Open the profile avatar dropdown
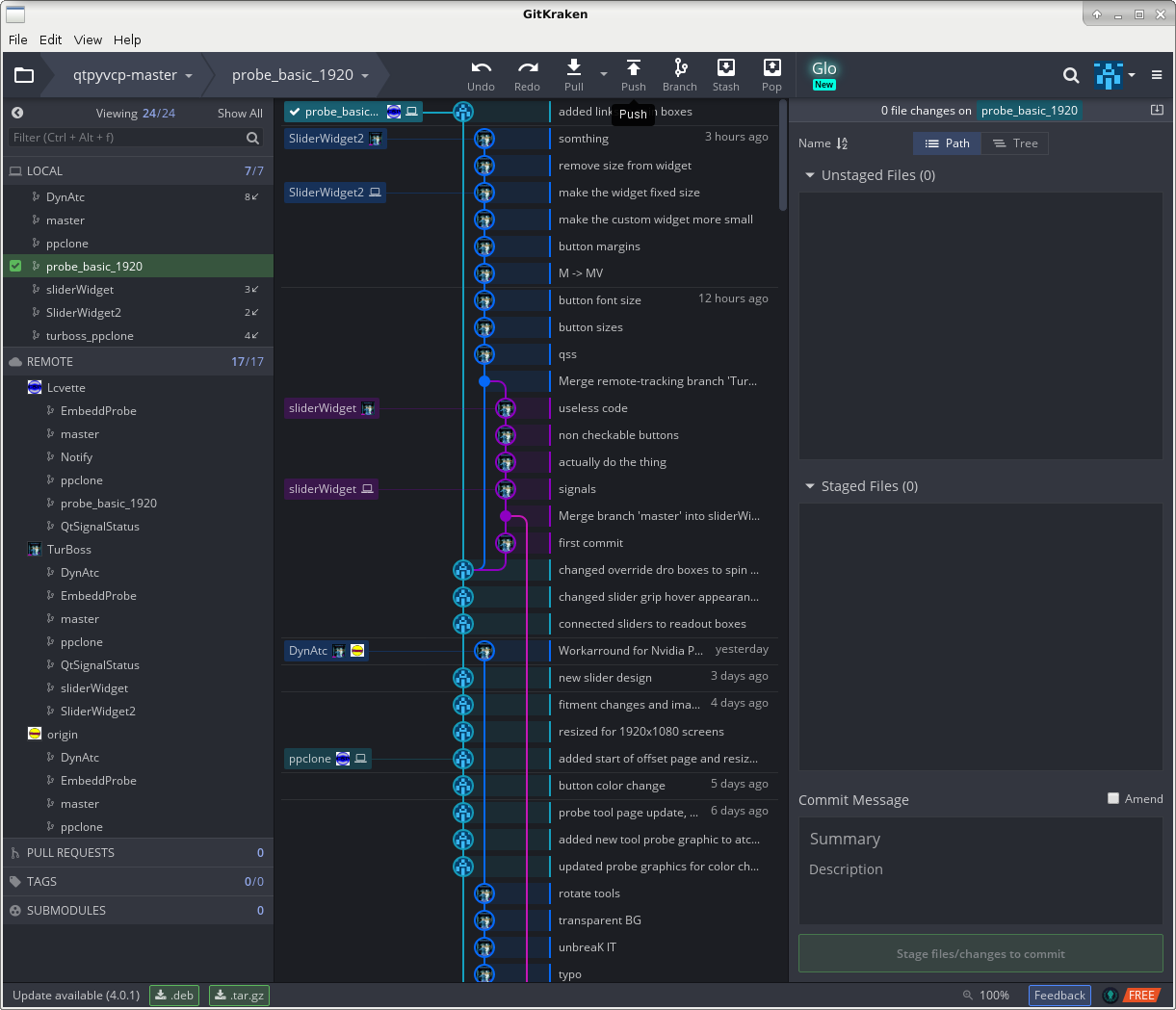 [x=1115, y=75]
